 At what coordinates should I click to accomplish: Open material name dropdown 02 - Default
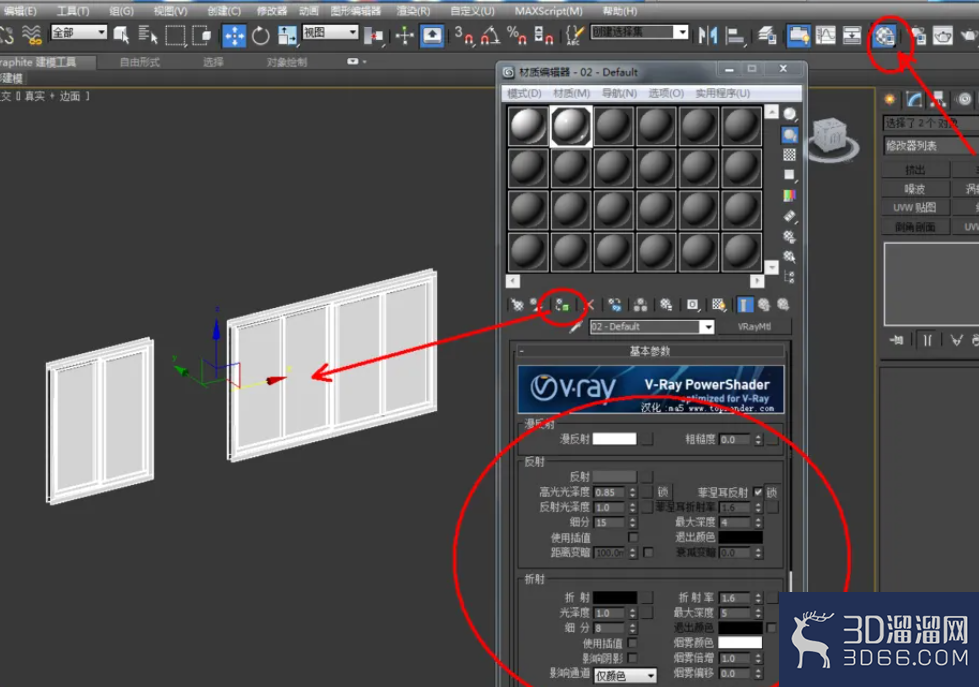click(x=707, y=327)
